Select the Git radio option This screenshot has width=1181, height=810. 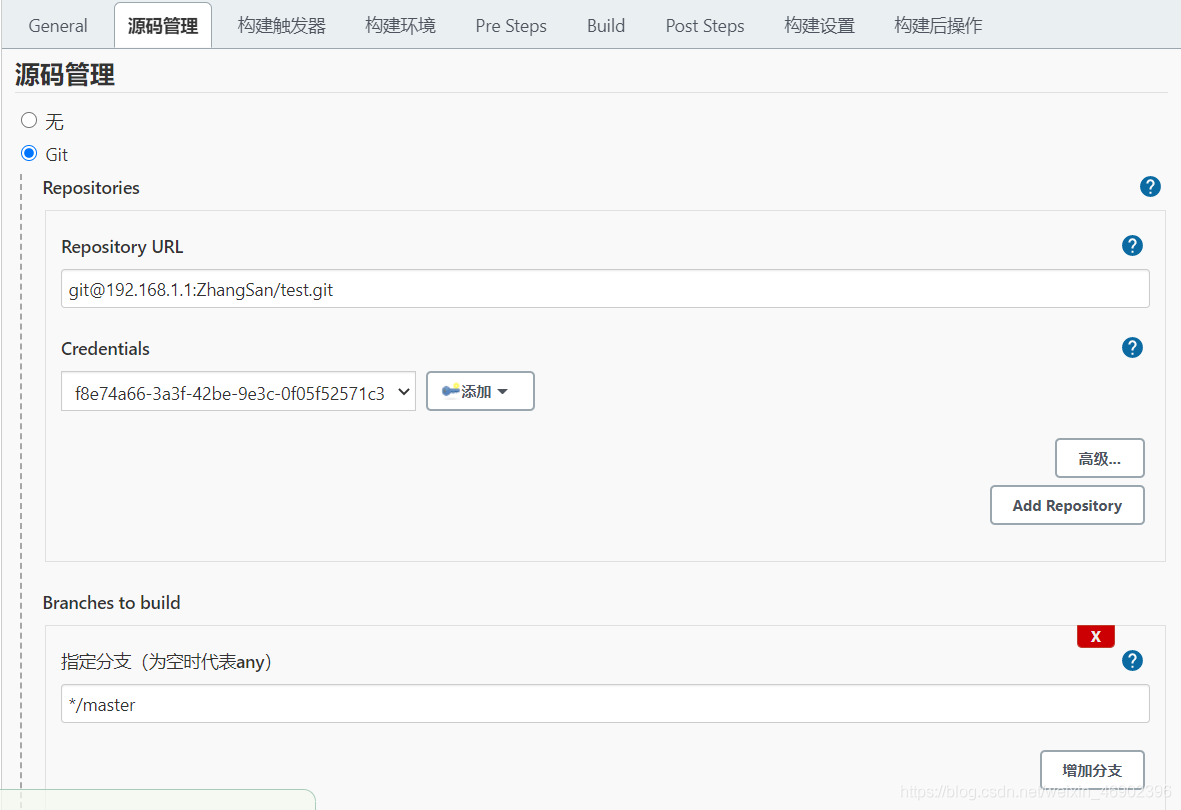pyautogui.click(x=29, y=154)
